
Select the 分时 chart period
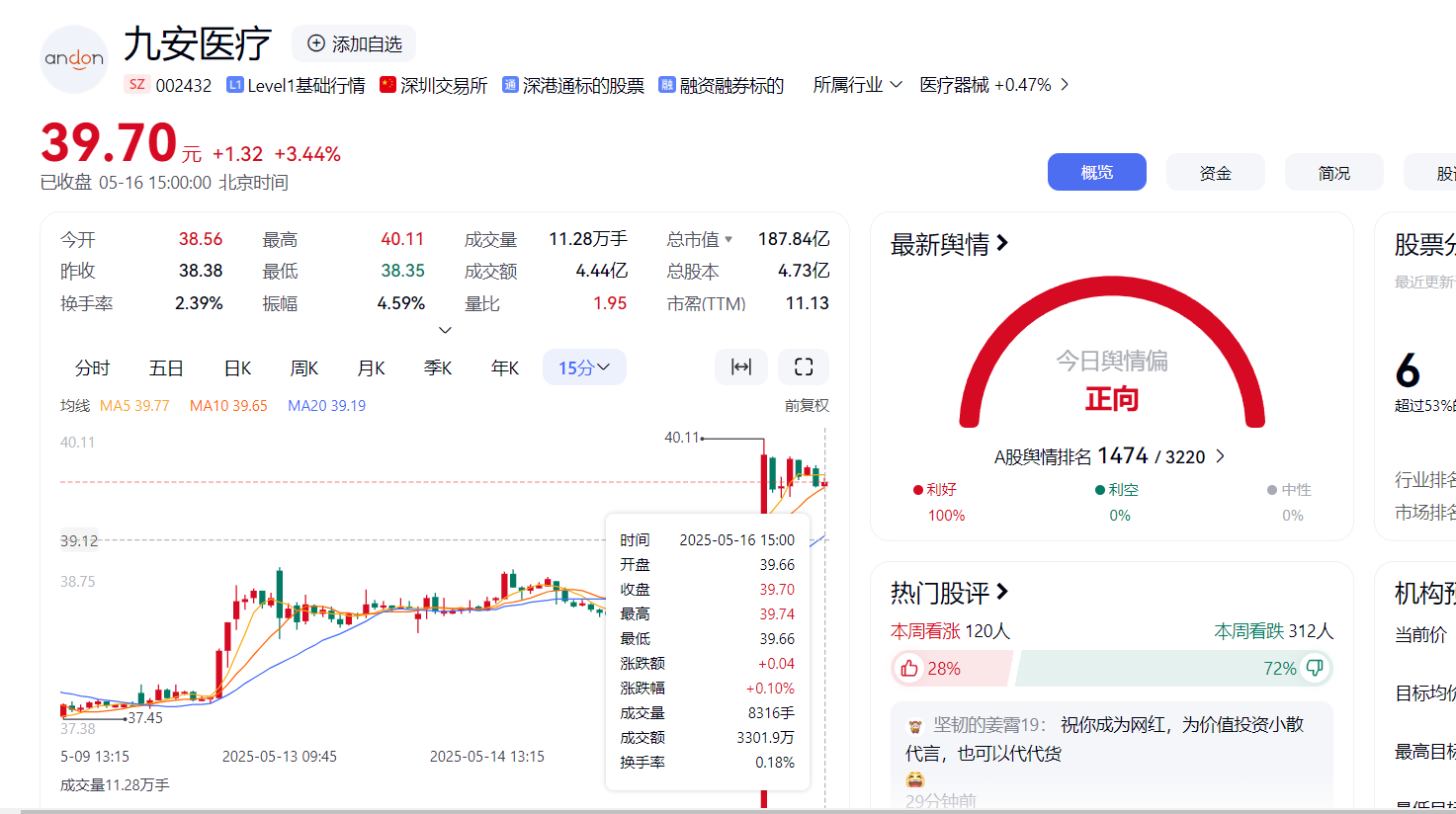93,367
